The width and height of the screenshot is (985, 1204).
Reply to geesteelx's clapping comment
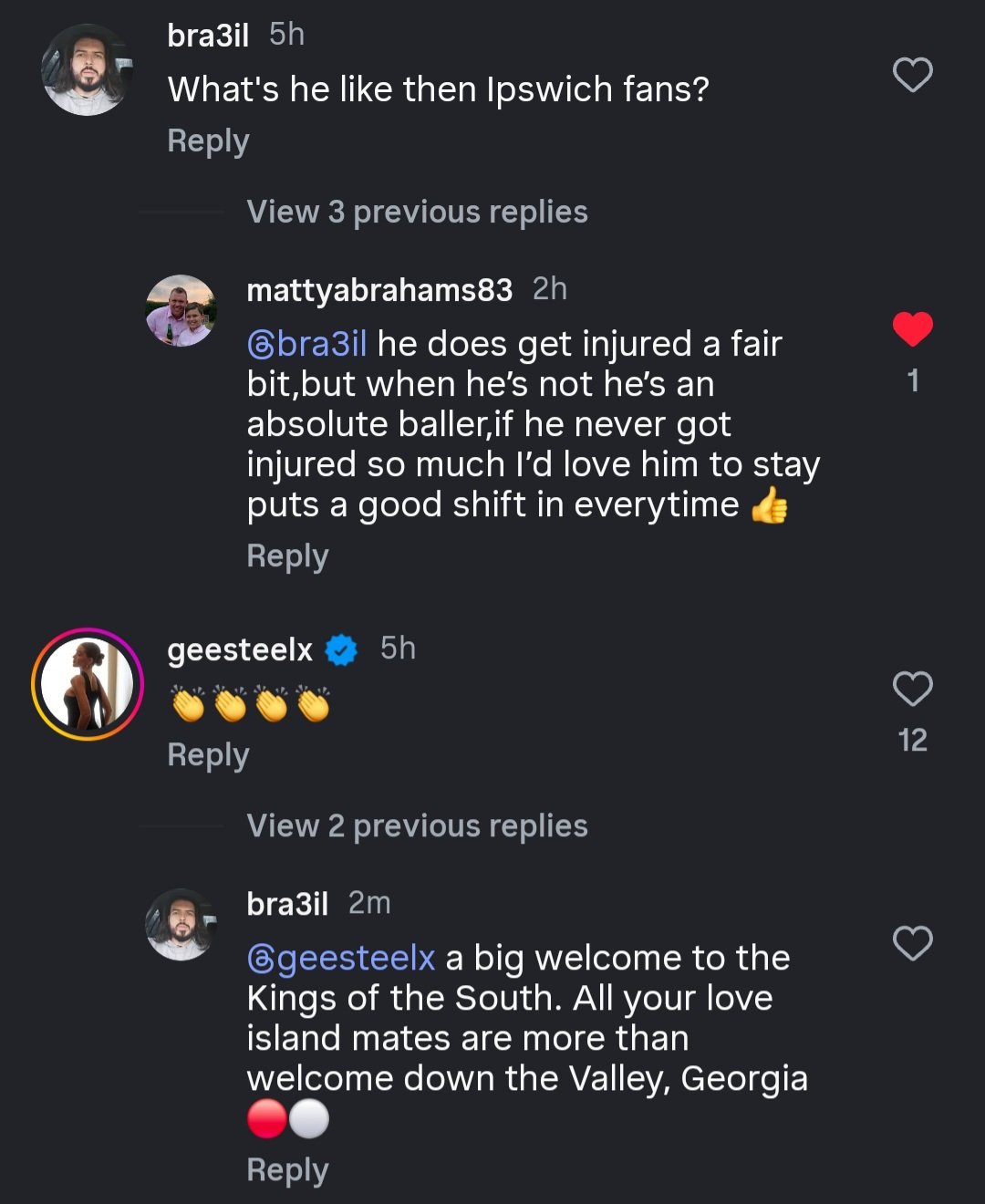208,755
